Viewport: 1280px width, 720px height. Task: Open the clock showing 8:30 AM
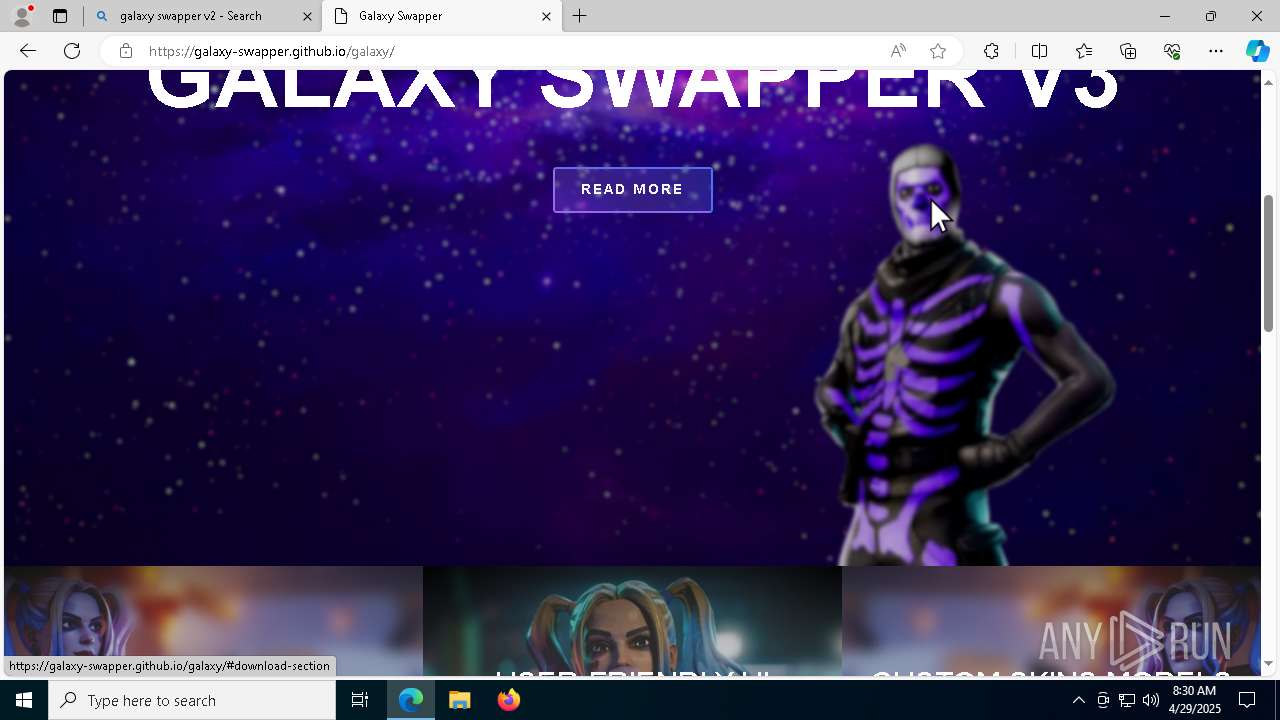pyautogui.click(x=1194, y=700)
